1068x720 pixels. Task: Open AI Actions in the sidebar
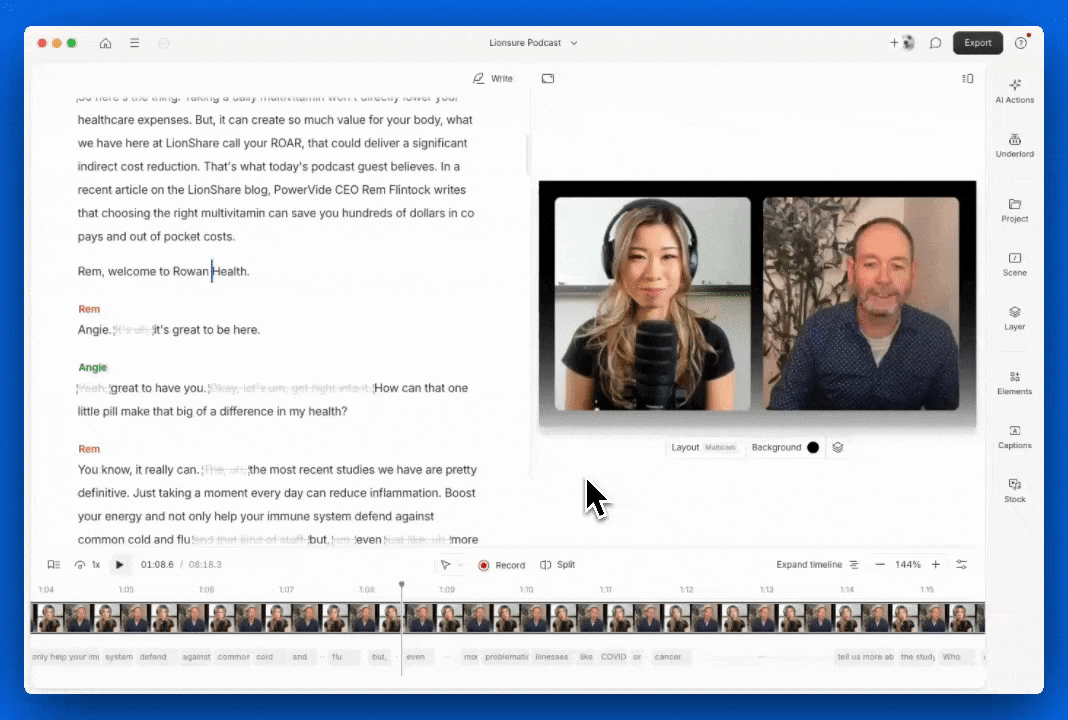(1015, 91)
